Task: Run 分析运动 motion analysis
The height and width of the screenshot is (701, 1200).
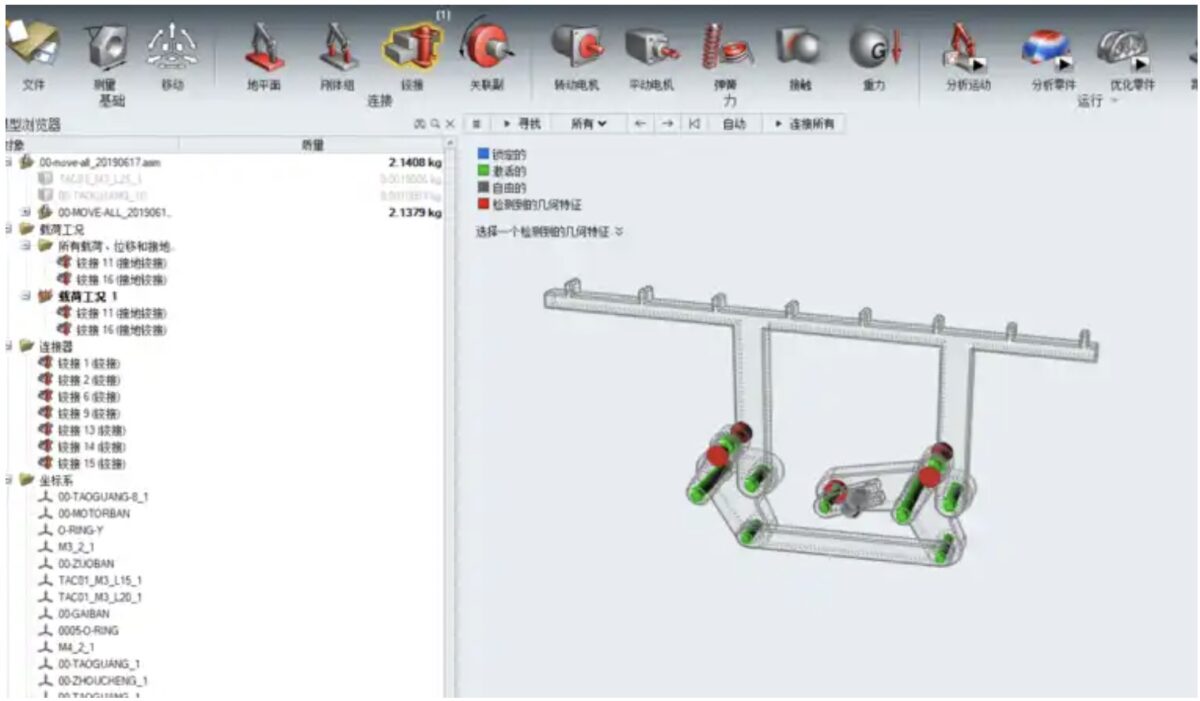Action: pyautogui.click(x=967, y=48)
